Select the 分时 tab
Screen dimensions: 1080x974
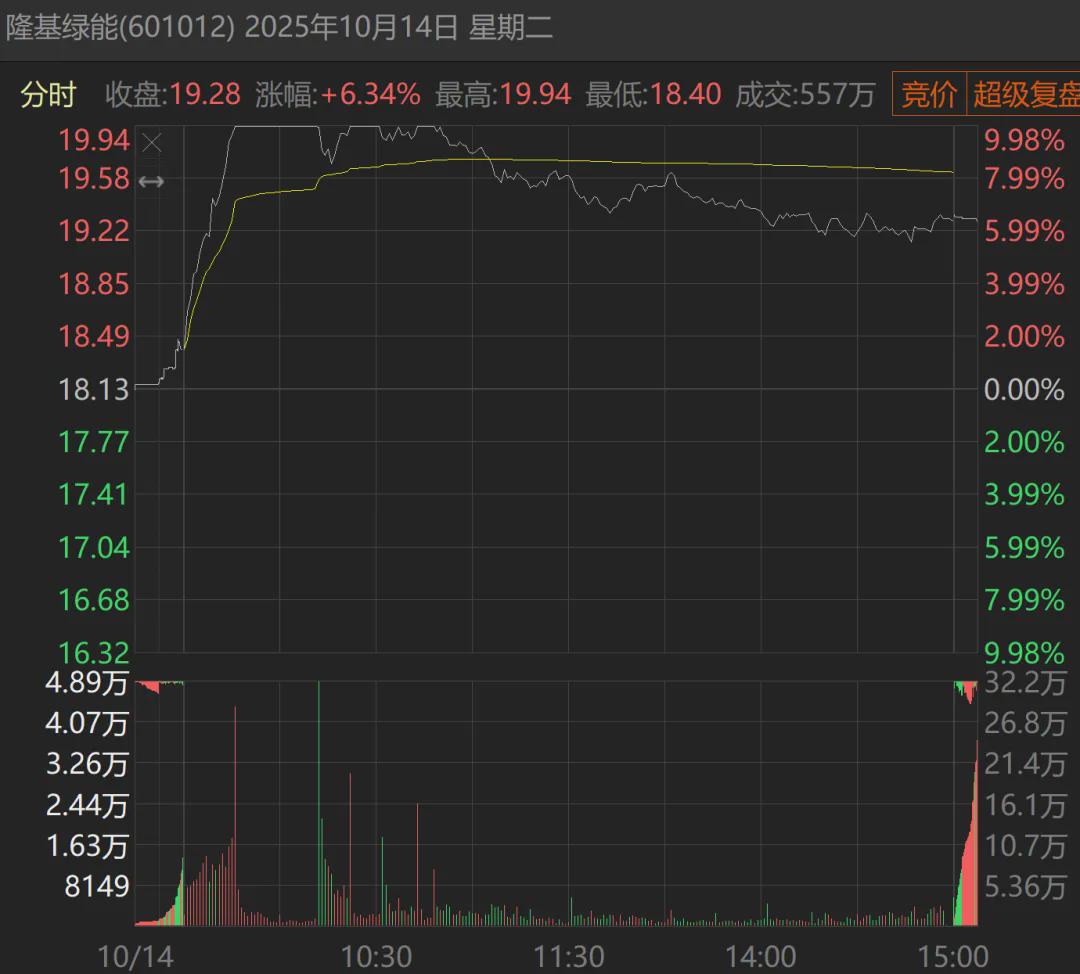pos(48,95)
